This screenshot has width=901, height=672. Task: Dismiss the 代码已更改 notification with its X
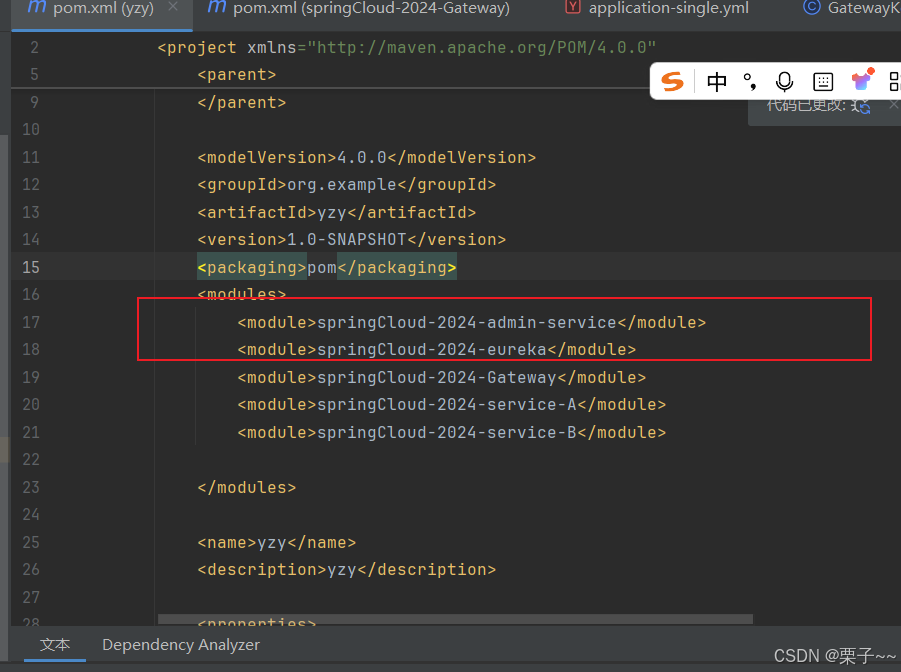893,103
